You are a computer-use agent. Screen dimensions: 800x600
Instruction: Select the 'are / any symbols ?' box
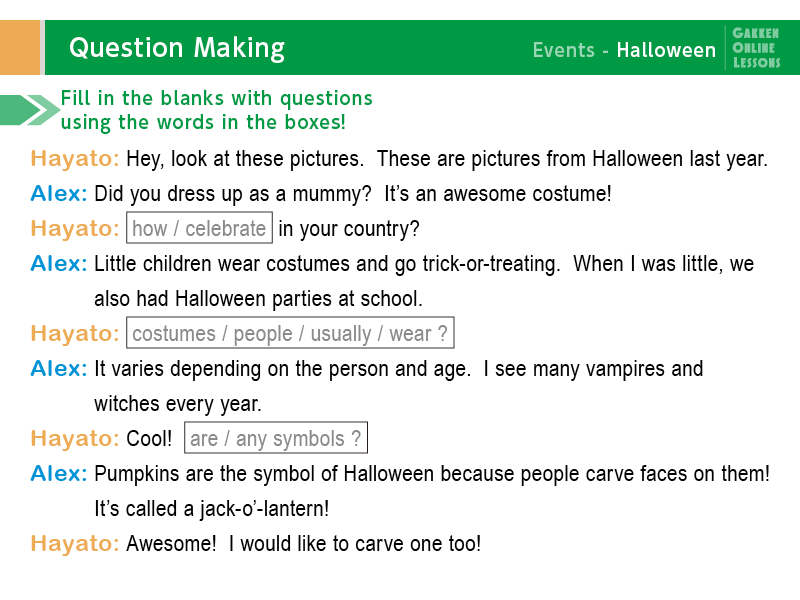(x=276, y=438)
